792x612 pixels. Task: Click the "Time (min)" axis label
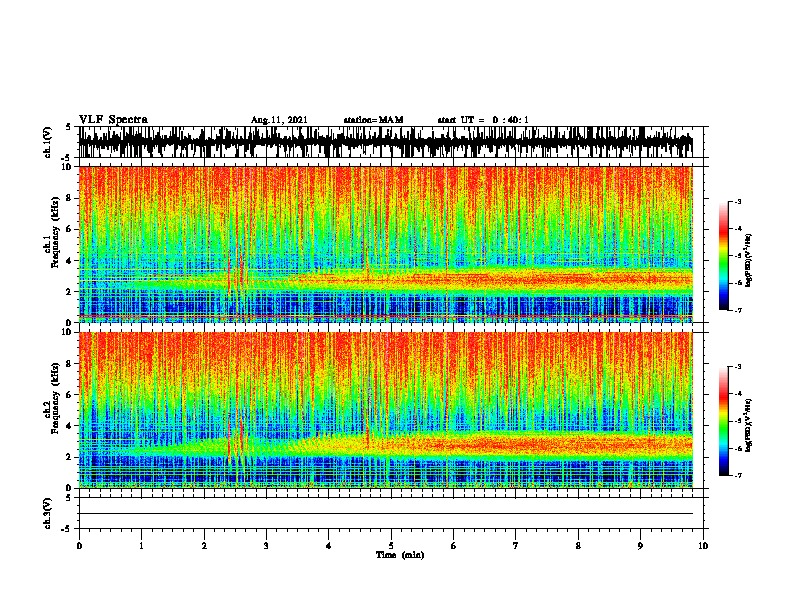pos(400,555)
